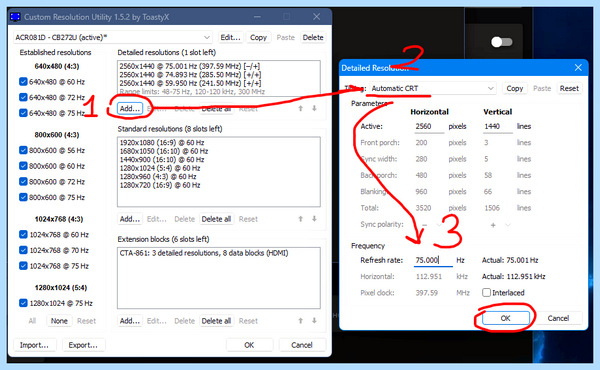
Task: Delete all extension blocks
Action: [x=216, y=321]
